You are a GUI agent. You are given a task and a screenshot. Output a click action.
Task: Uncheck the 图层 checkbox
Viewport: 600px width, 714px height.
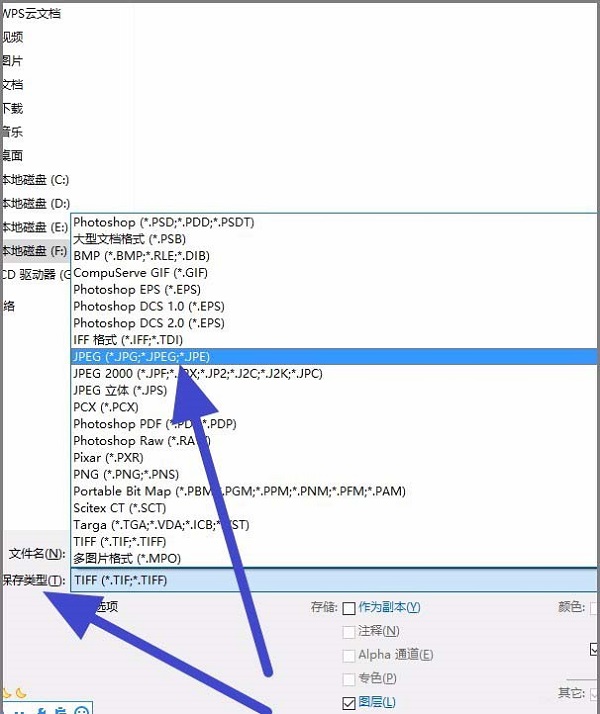tap(349, 703)
